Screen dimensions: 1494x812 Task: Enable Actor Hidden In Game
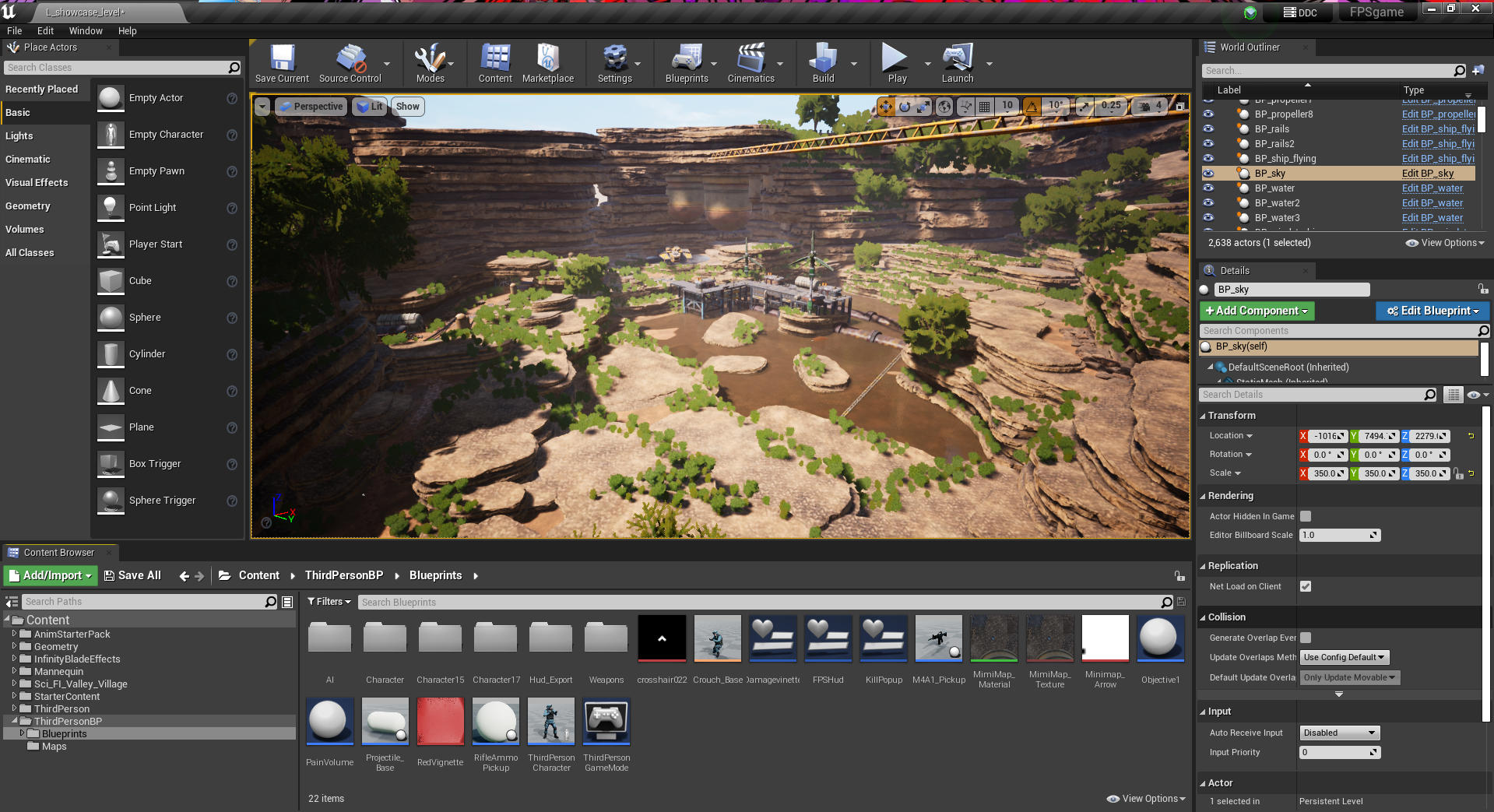pos(1305,516)
